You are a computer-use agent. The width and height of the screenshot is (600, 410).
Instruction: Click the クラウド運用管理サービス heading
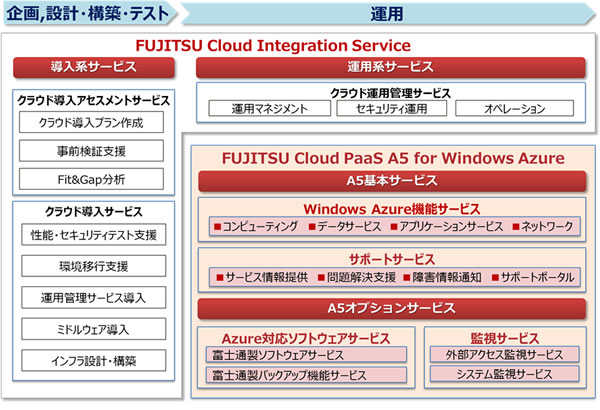pos(391,93)
